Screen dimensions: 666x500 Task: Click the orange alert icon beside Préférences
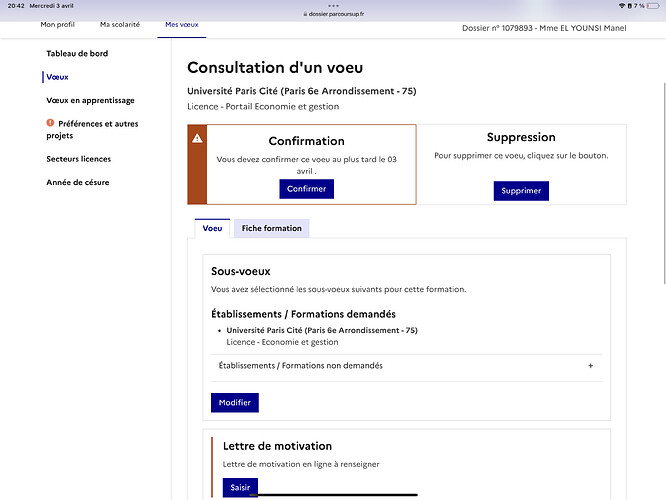point(50,123)
